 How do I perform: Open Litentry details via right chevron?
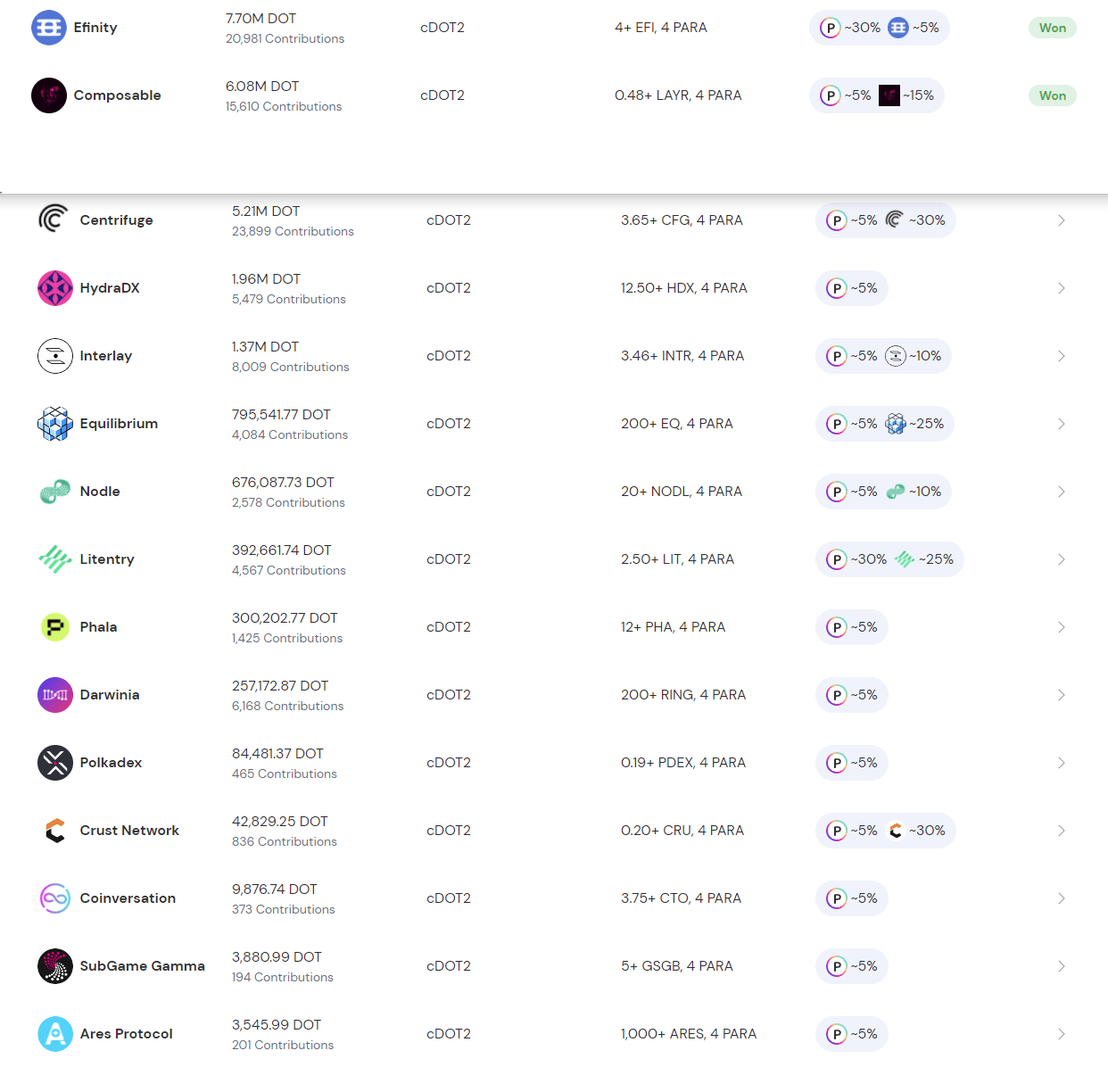(x=1061, y=559)
